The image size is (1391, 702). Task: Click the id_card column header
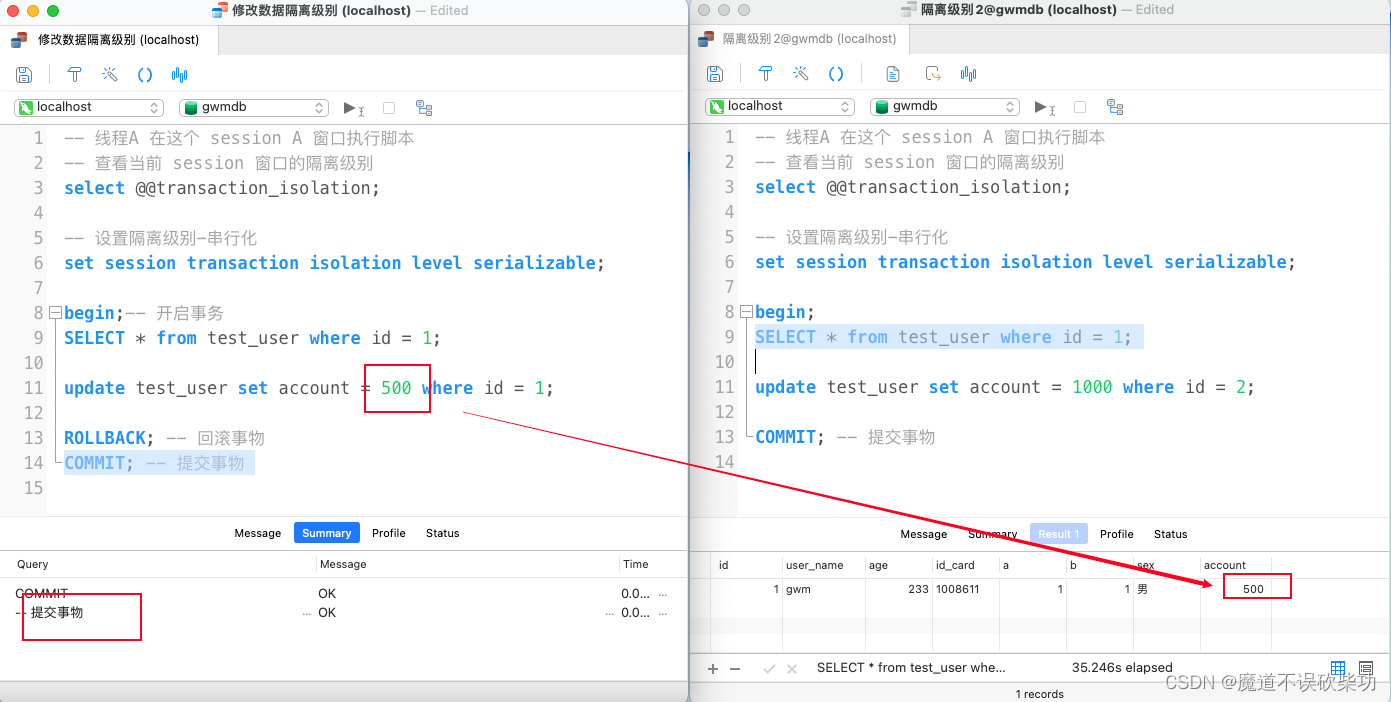(x=965, y=565)
